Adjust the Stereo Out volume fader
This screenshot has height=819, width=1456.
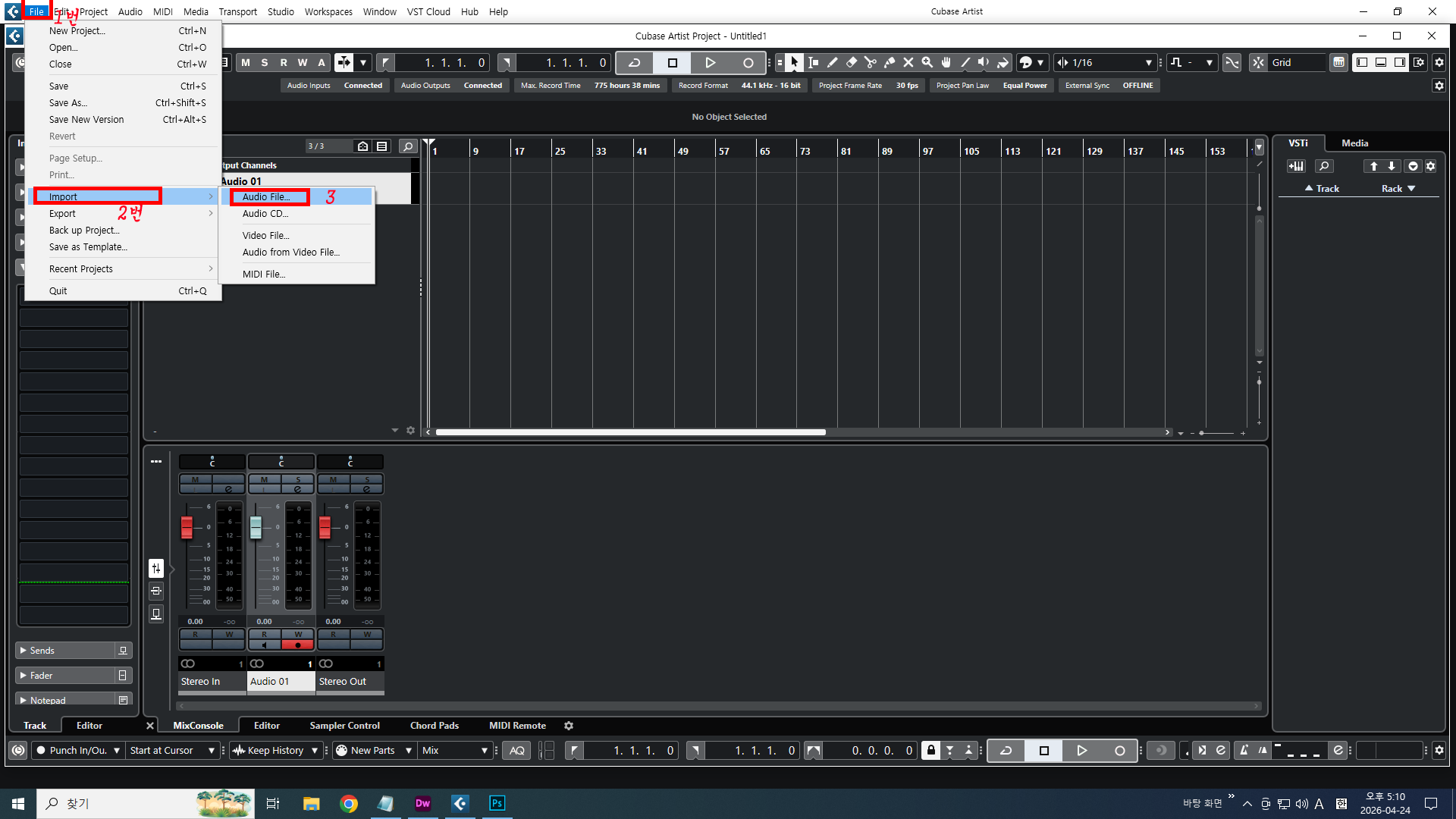click(325, 527)
